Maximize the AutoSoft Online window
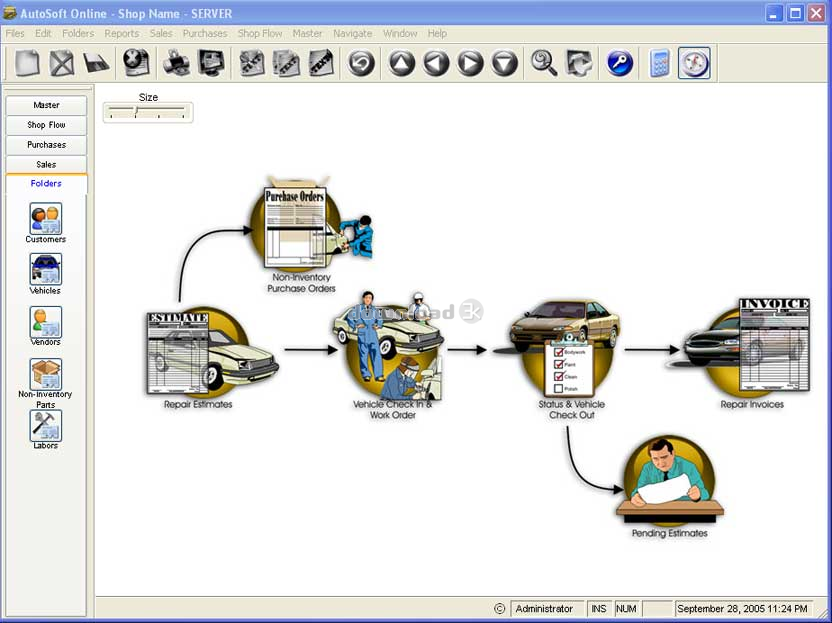 coord(795,13)
